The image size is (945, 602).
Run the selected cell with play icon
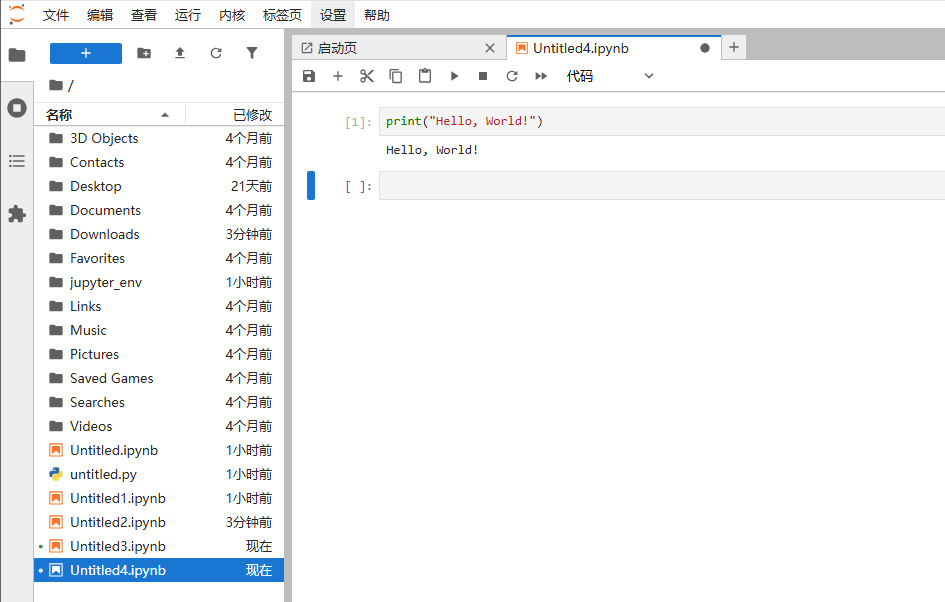tap(454, 76)
